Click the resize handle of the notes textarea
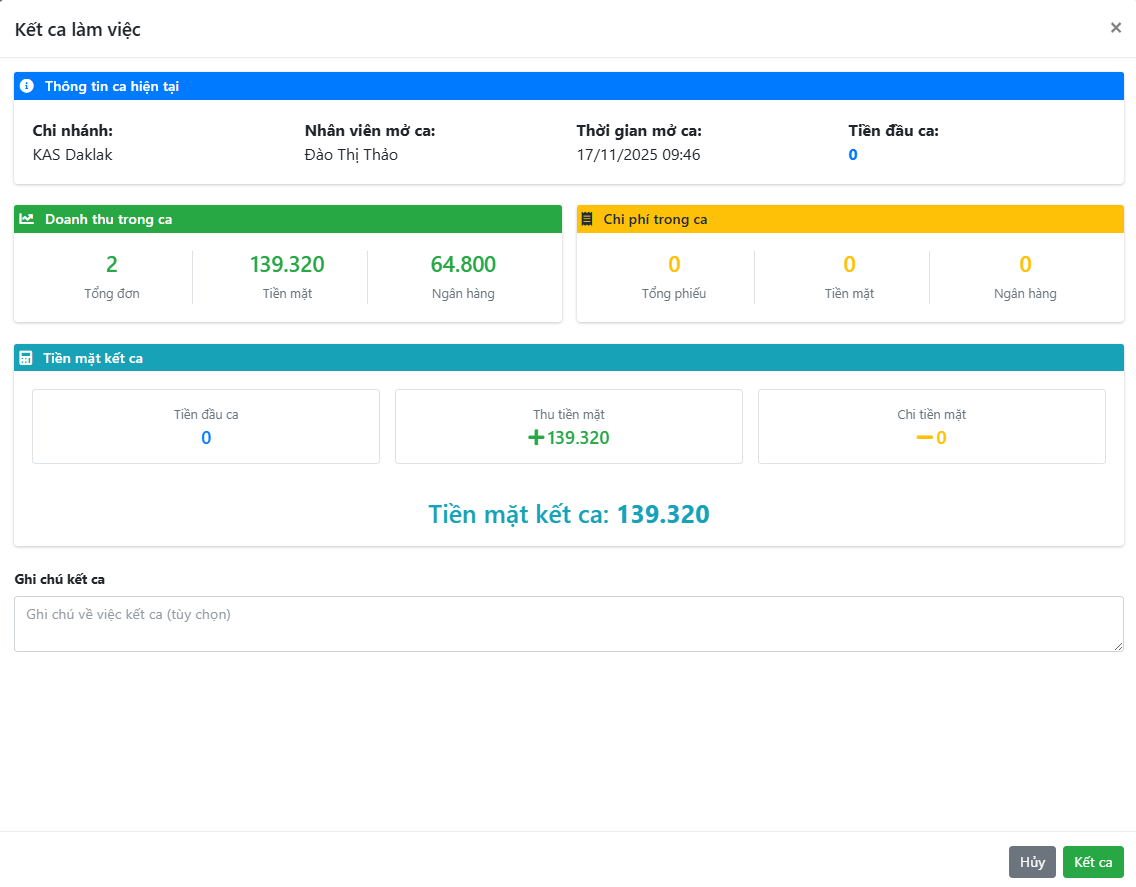This screenshot has height=887, width=1136. (x=1118, y=646)
